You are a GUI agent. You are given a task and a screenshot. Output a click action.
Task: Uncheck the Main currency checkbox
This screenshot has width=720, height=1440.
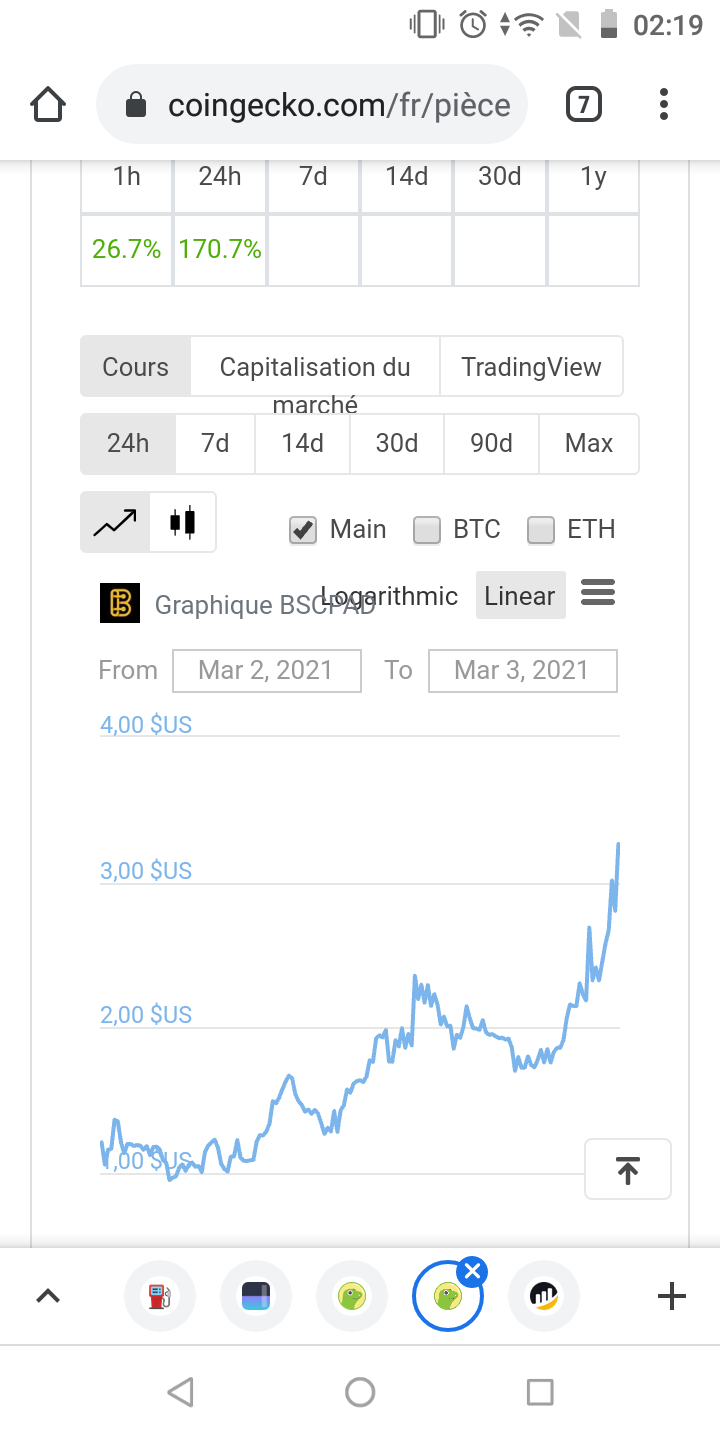pos(303,530)
